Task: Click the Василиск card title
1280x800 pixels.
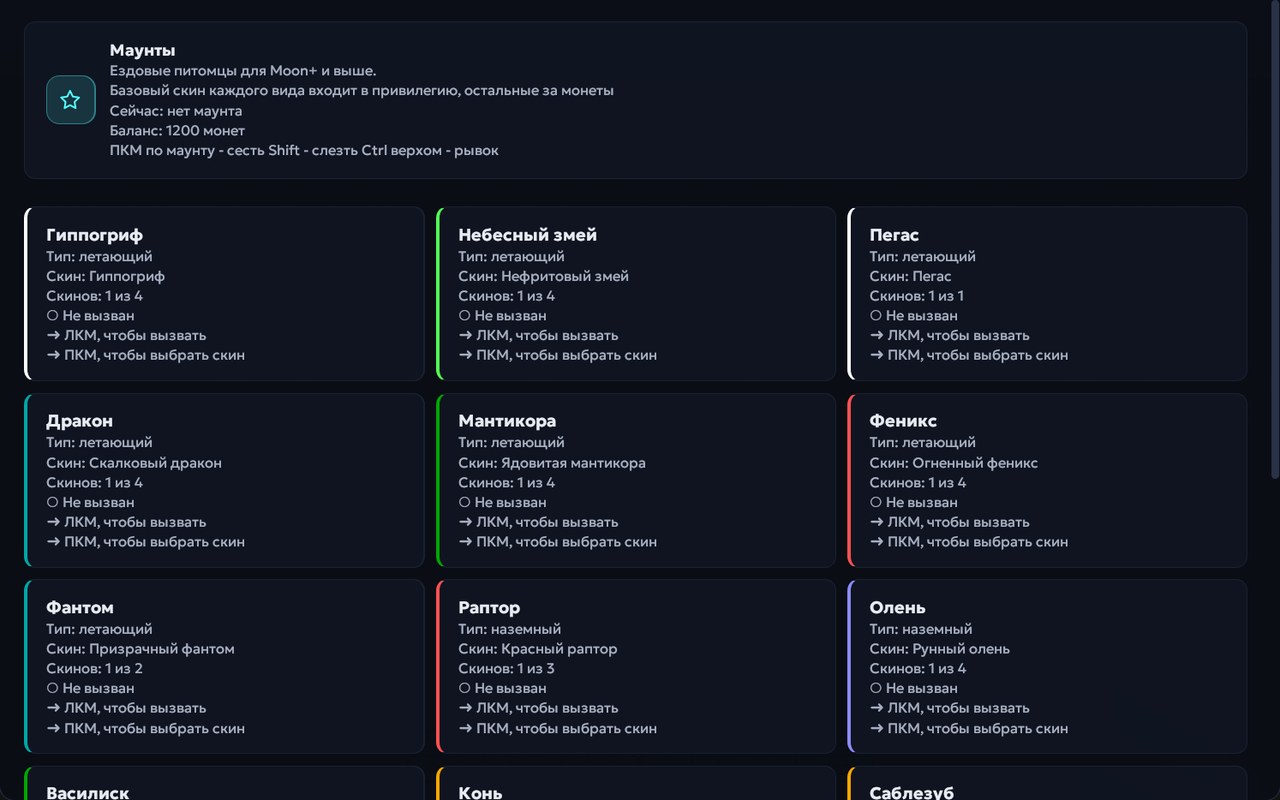Action: 88,792
